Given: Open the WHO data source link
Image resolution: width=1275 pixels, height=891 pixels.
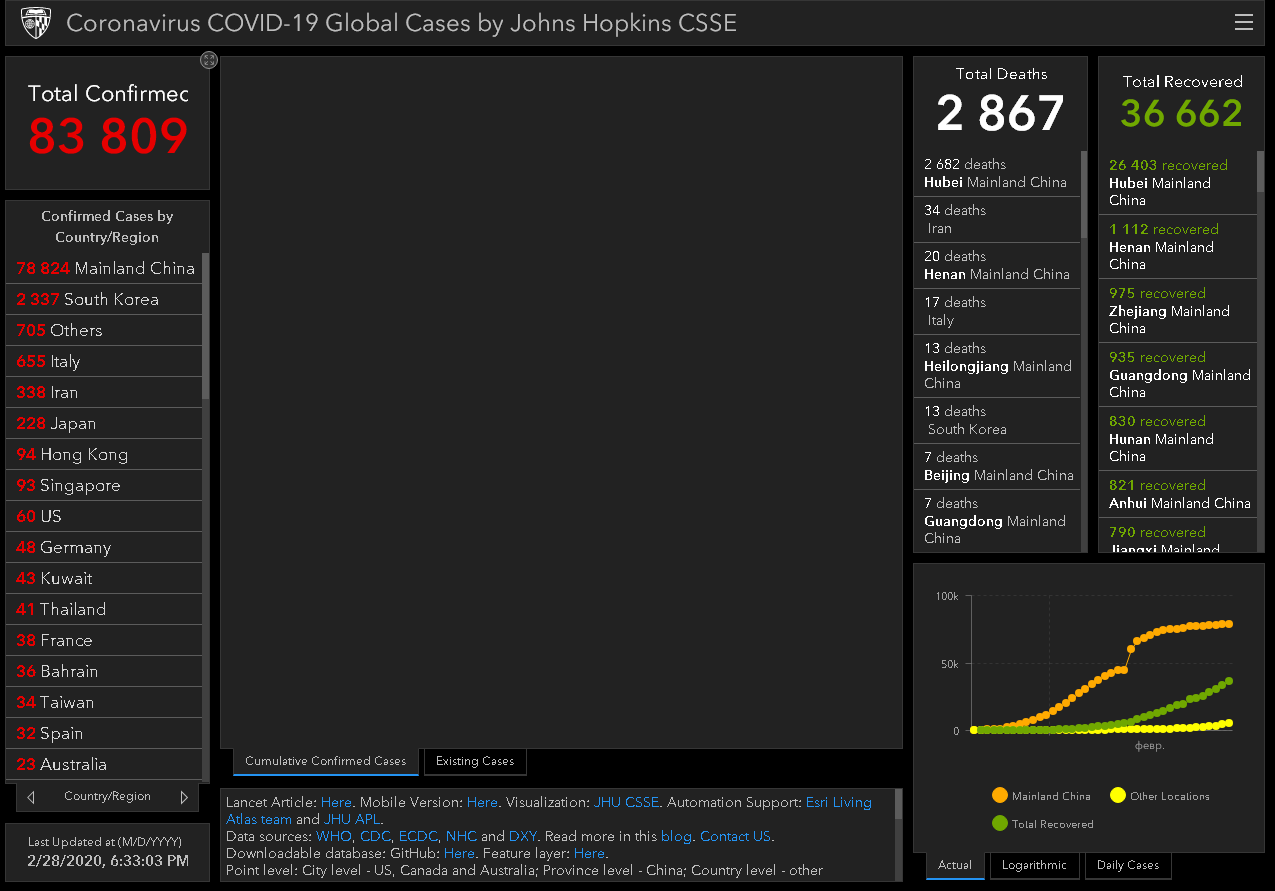Looking at the screenshot, I should click(333, 836).
